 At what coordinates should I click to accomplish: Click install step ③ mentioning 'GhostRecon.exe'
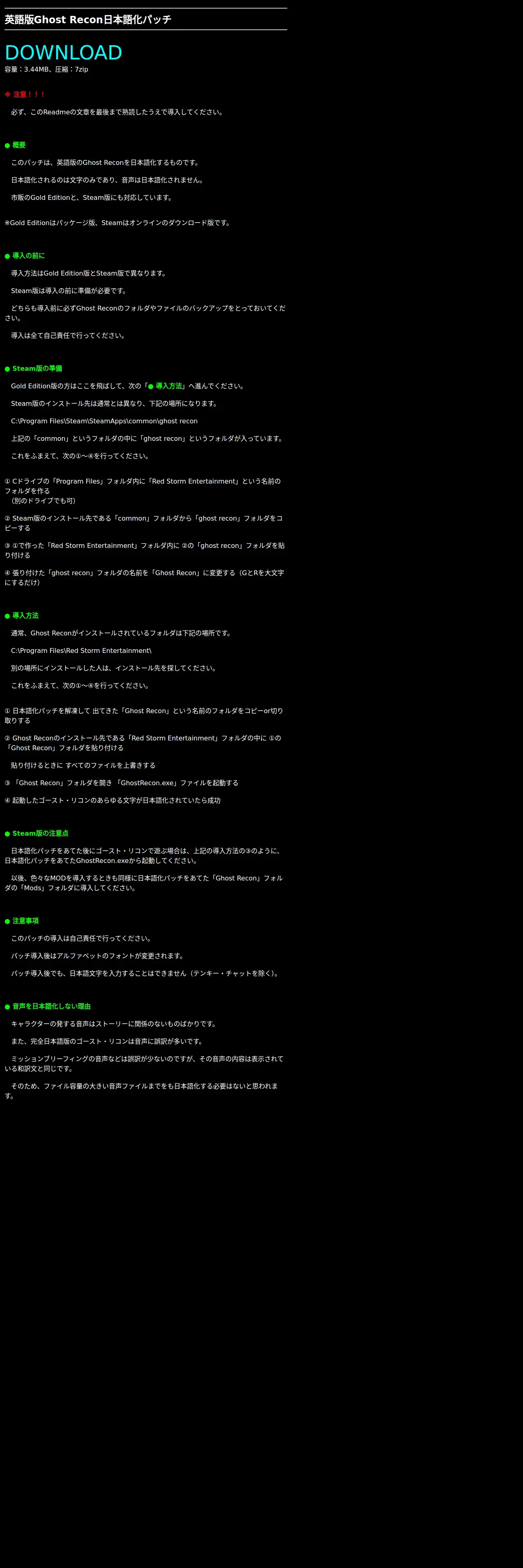click(x=122, y=783)
